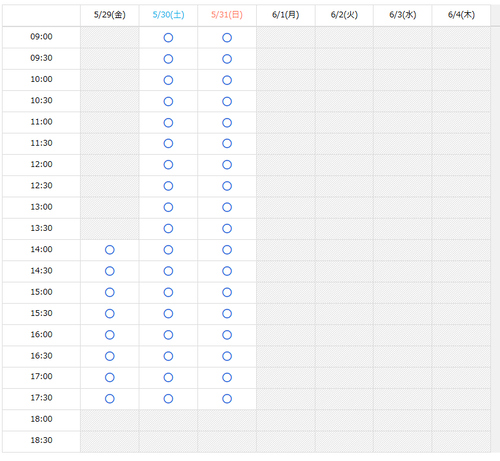Click the 11:30 circle for 5/31(日)
Viewport: 500px width, 461px height.
(x=227, y=143)
